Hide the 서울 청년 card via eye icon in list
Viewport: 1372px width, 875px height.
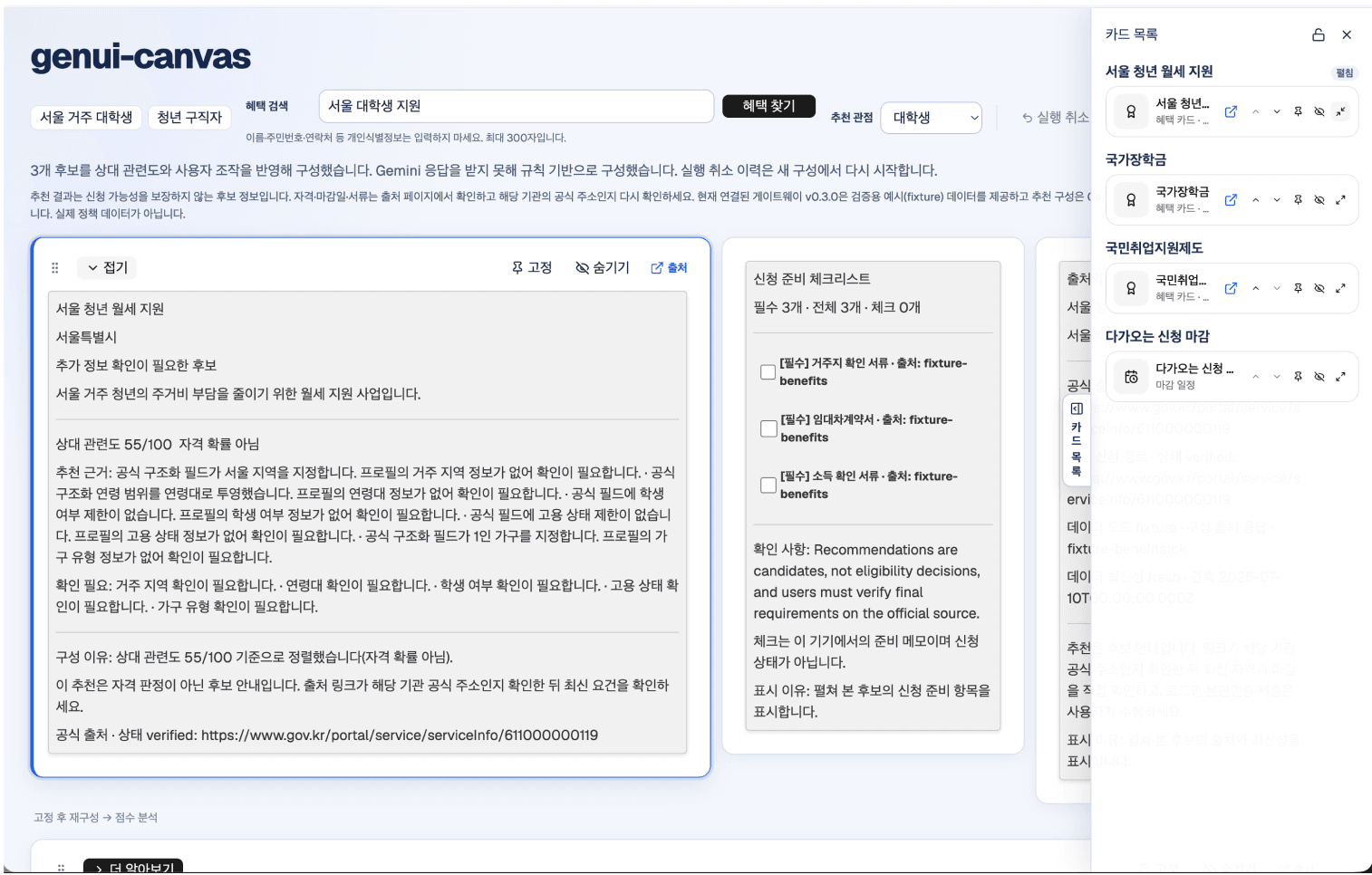click(x=1319, y=111)
